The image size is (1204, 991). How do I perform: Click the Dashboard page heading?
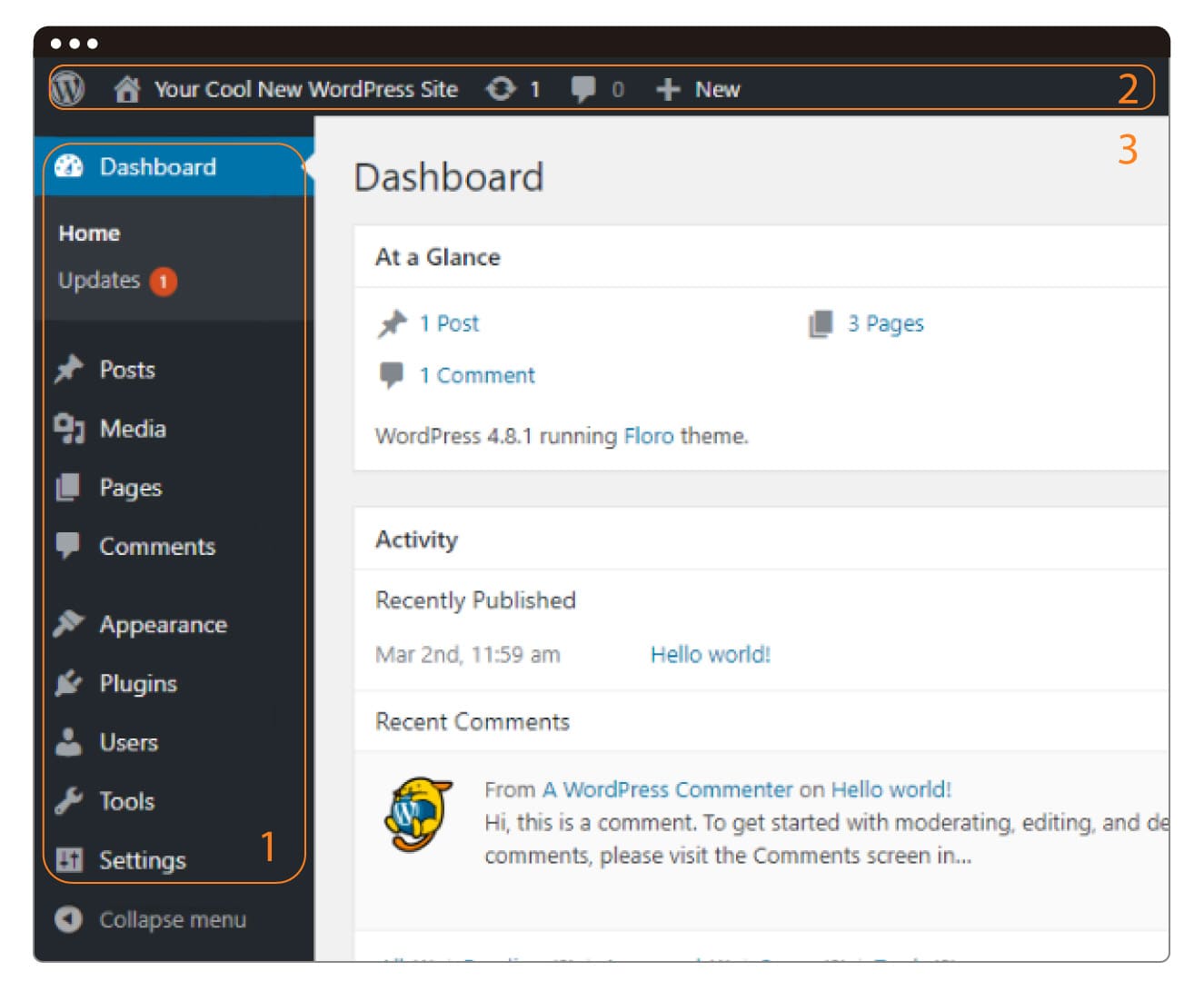click(x=449, y=177)
